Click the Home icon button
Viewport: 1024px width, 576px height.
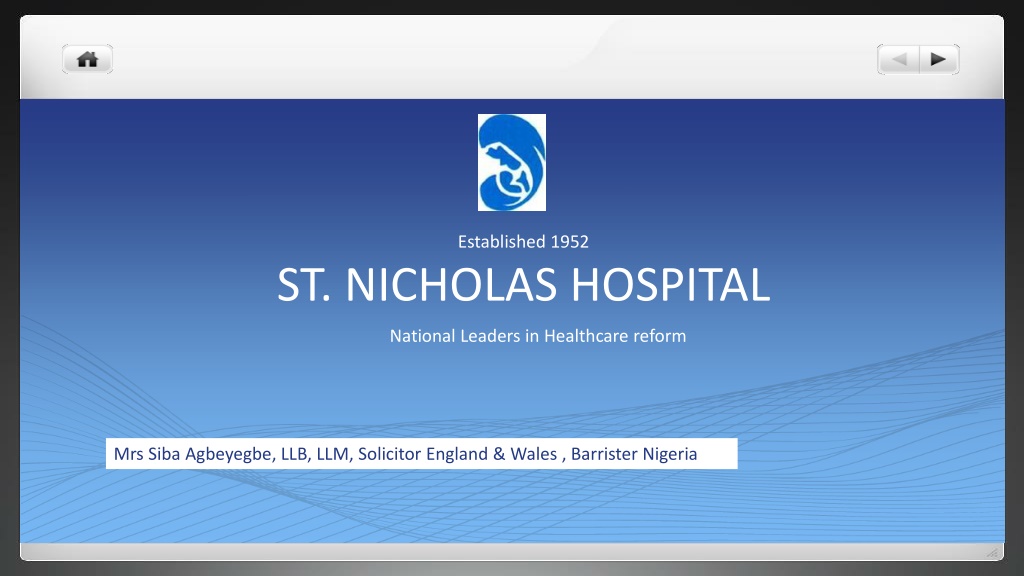(x=88, y=59)
